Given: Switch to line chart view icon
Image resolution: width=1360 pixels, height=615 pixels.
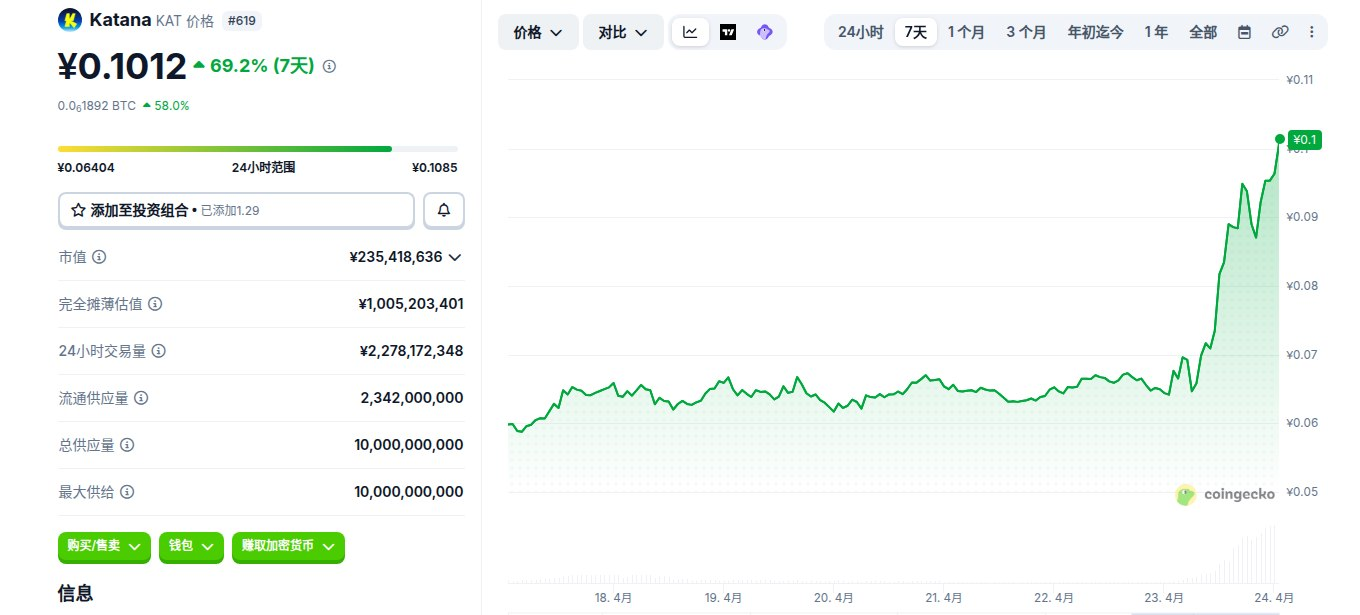Looking at the screenshot, I should coord(691,32).
